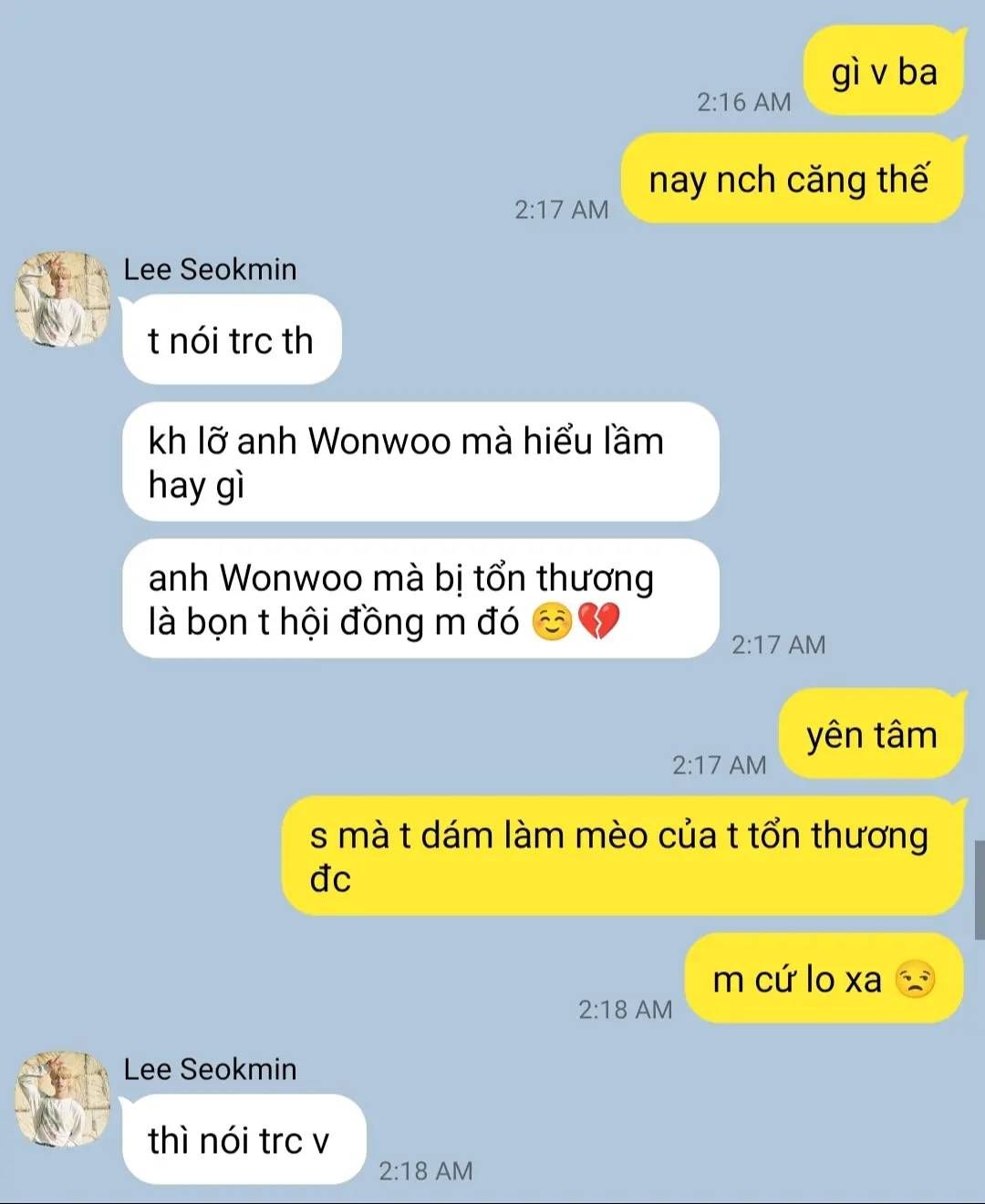The height and width of the screenshot is (1204, 985).
Task: Click the broken heart emoji
Action: [599, 622]
